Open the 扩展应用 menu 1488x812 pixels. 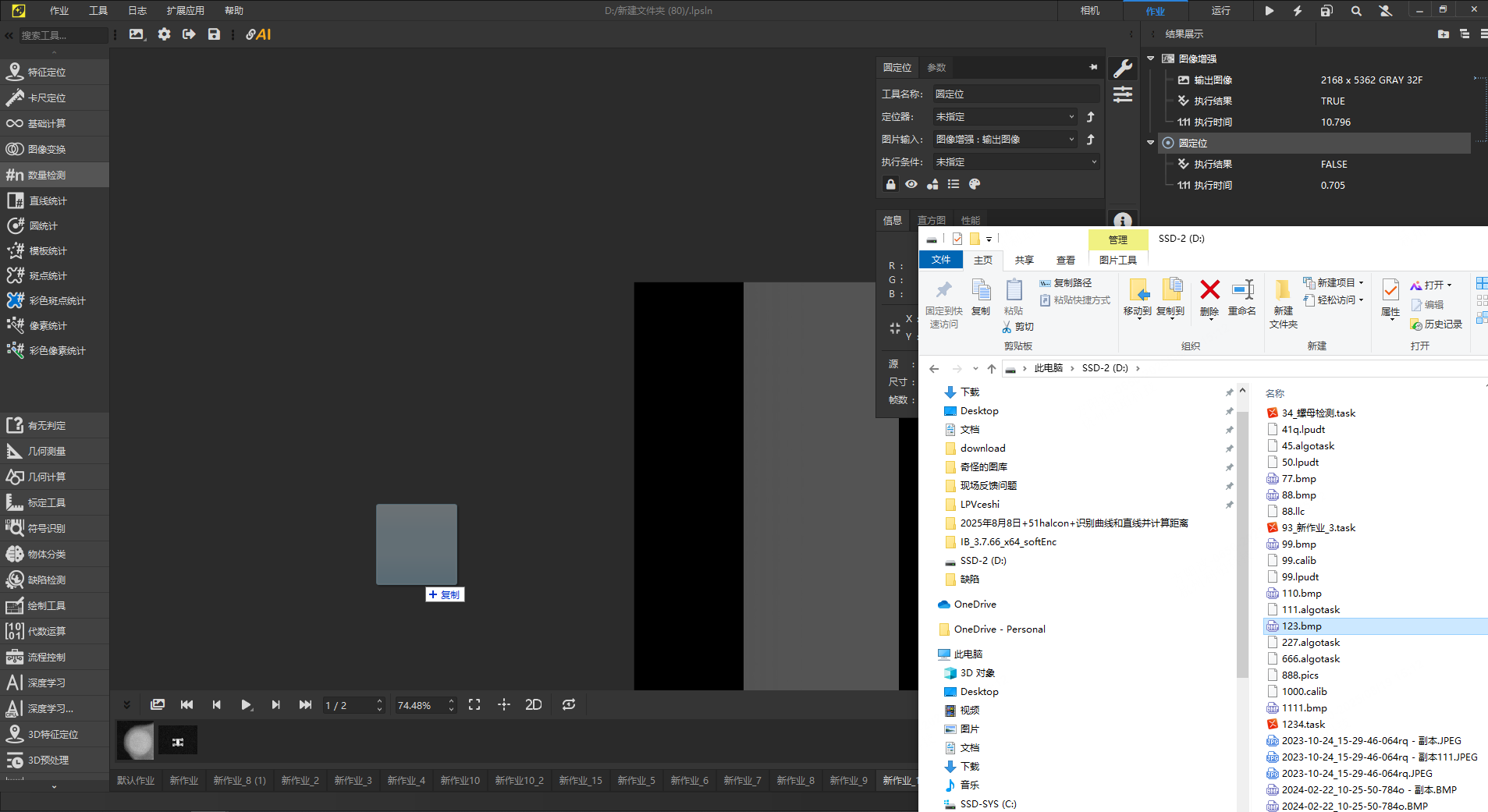click(x=185, y=11)
